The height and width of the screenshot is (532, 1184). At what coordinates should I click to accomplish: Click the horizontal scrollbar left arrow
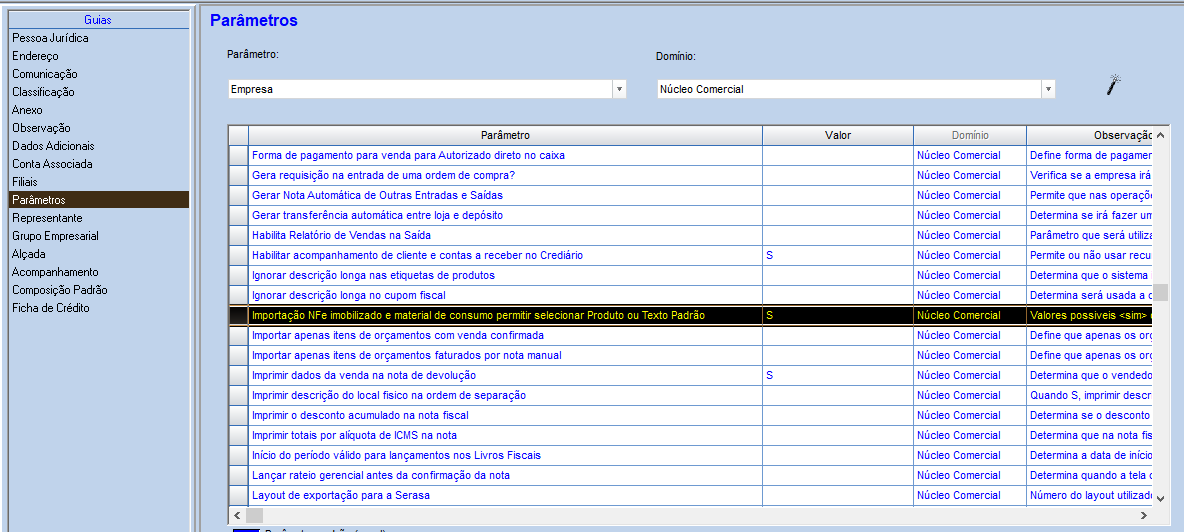236,515
